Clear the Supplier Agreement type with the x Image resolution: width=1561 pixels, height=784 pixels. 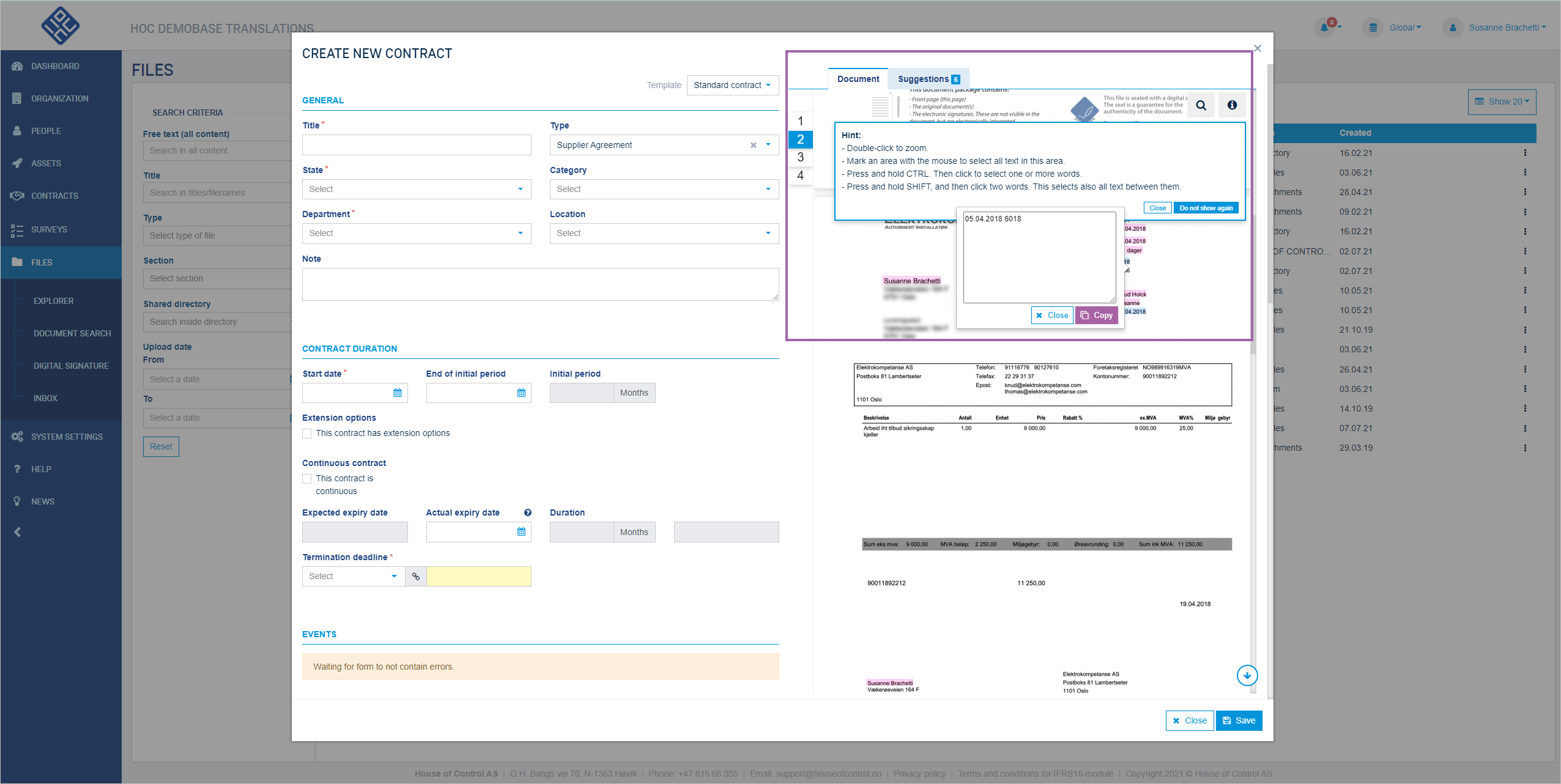click(753, 145)
